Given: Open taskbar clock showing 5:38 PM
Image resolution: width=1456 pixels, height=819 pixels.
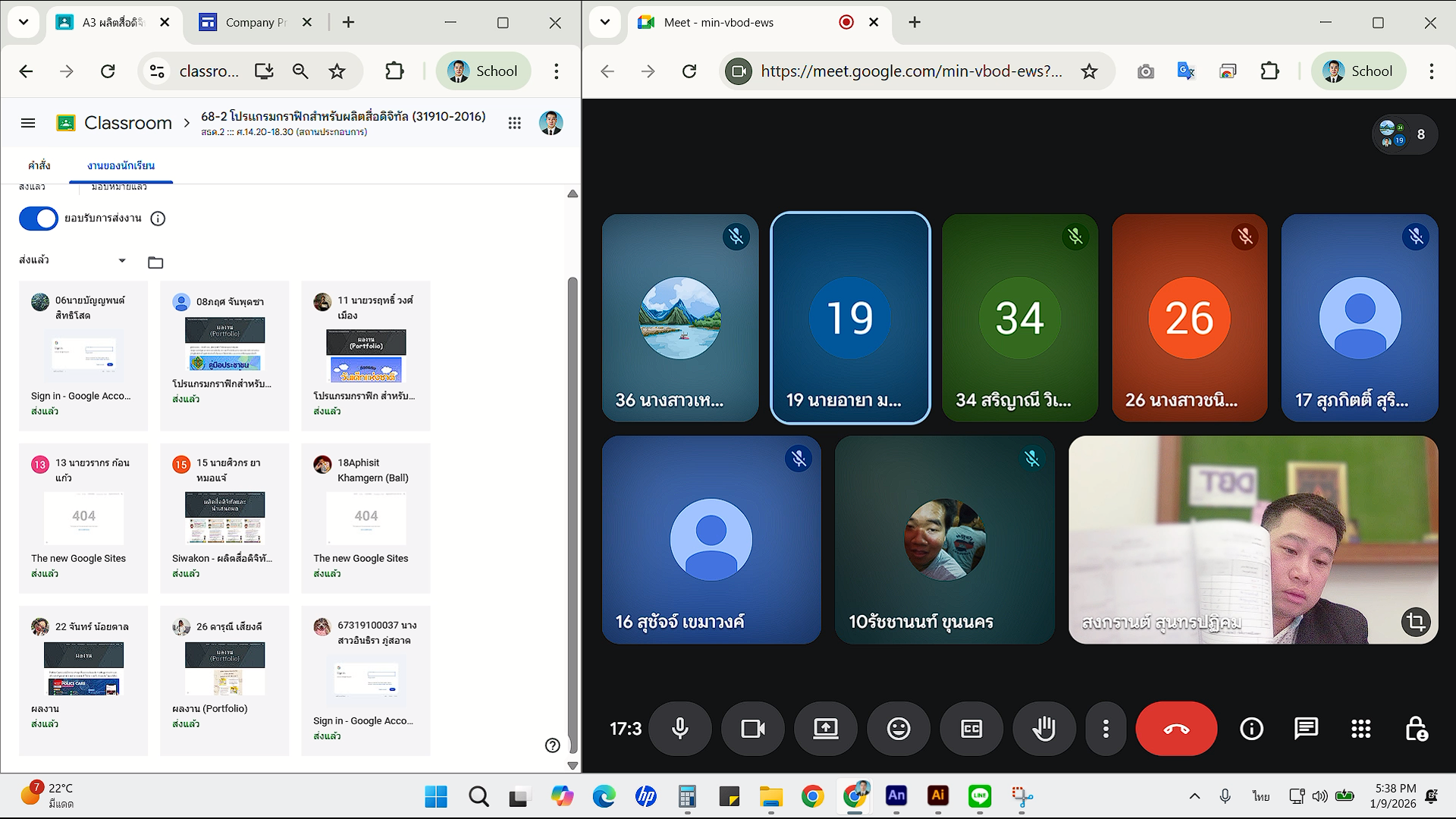Looking at the screenshot, I should pos(1394,795).
